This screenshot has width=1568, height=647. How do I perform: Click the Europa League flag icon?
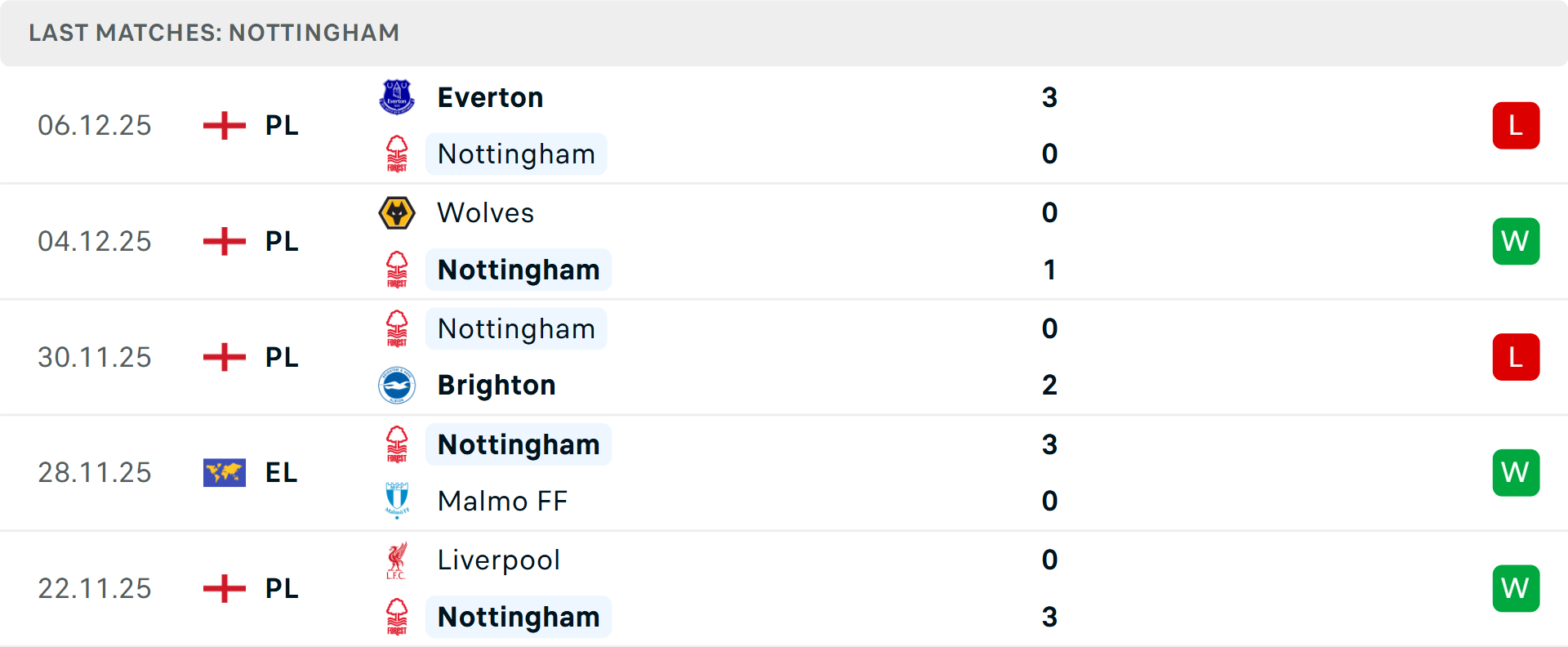(x=225, y=472)
